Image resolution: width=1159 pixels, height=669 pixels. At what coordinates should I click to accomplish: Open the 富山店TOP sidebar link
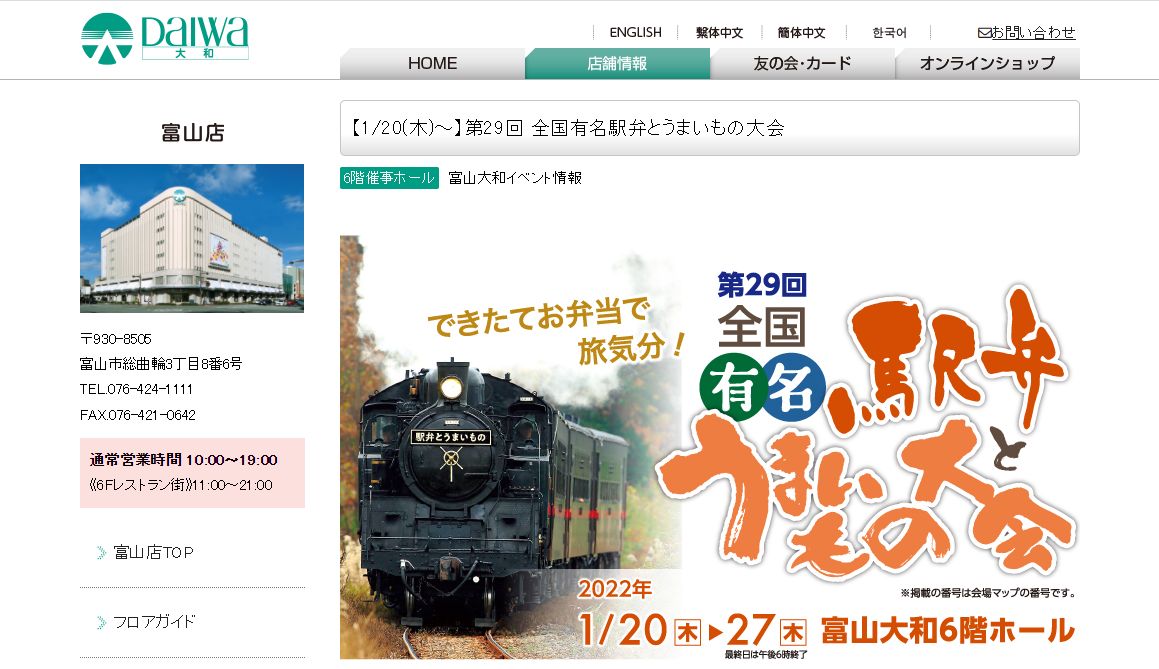pos(153,552)
